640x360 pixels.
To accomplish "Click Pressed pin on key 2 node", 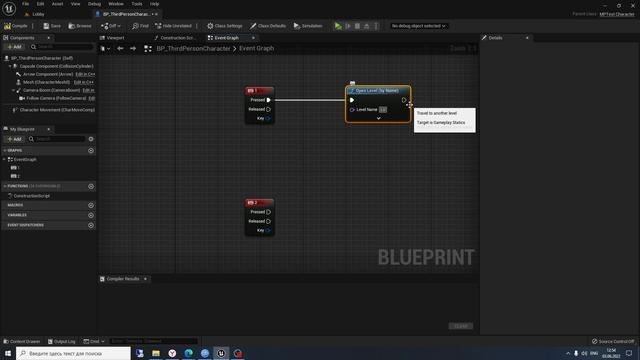I will [269, 212].
